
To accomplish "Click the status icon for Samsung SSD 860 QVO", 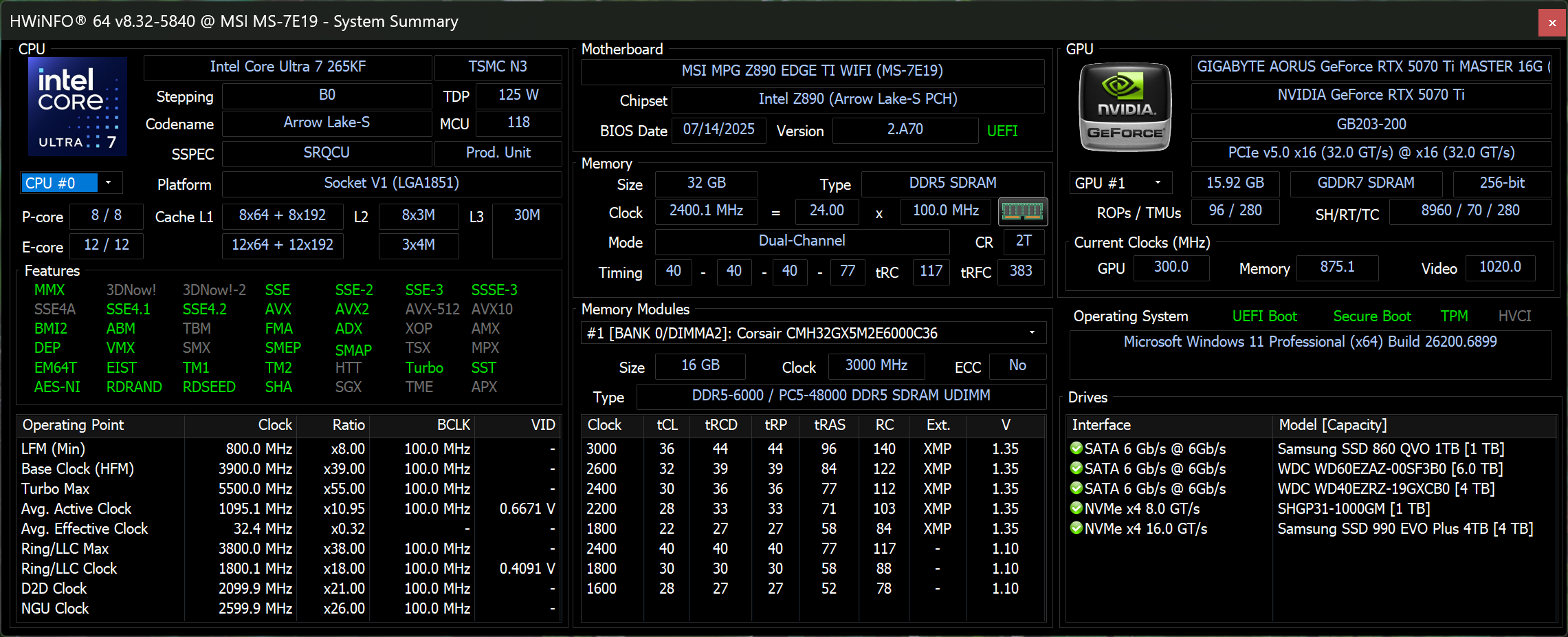I will pos(1076,449).
